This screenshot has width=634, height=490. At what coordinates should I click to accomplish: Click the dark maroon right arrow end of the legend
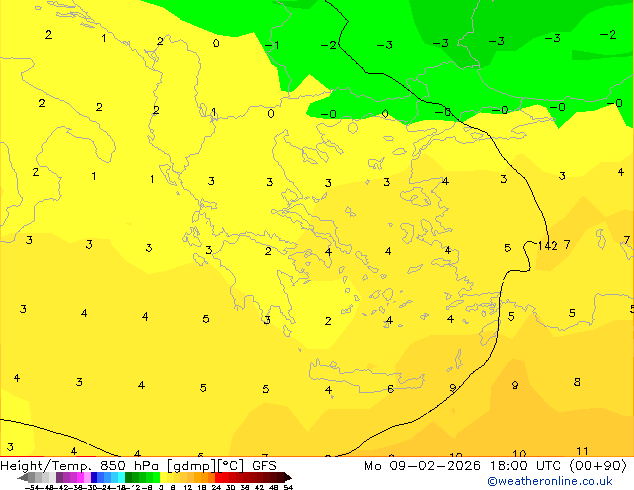click(x=288, y=478)
